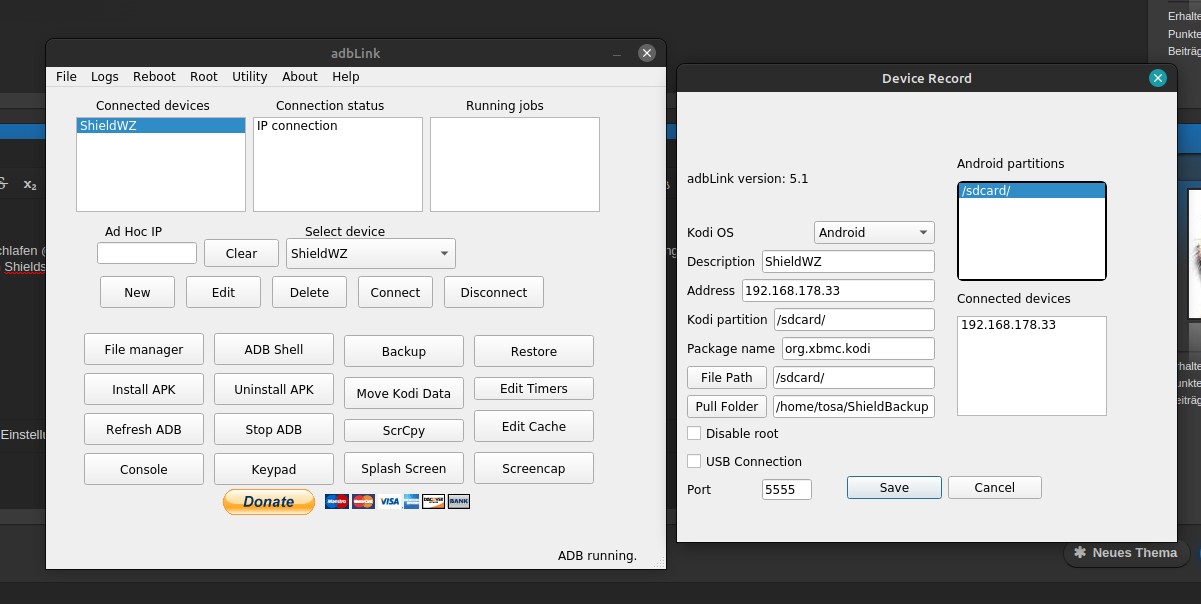Image resolution: width=1201 pixels, height=604 pixels.
Task: Click the MasterCard icon
Action: tap(363, 502)
